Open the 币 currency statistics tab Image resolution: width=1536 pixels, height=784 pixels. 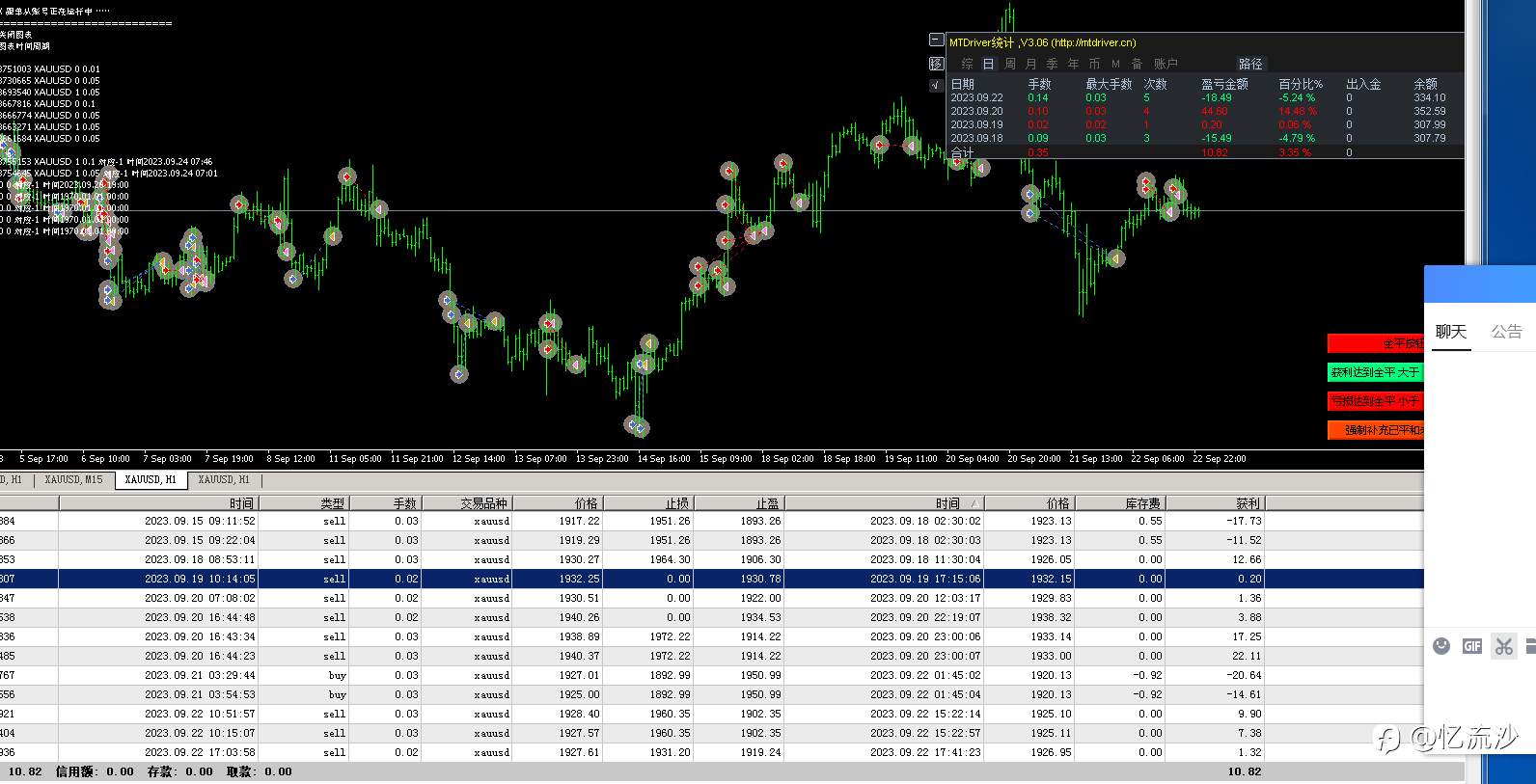coord(1095,64)
